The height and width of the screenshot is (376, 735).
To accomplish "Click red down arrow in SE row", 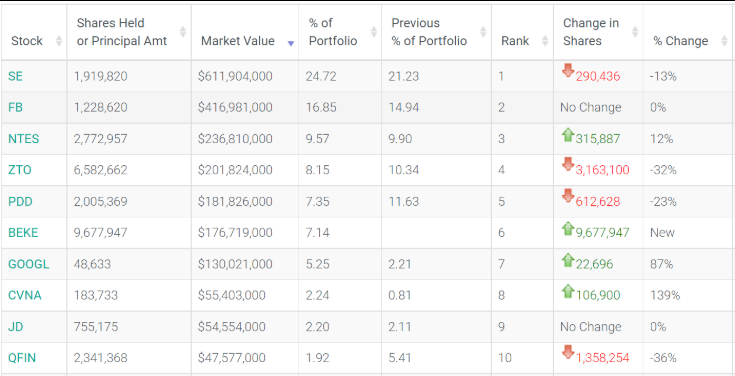I will point(568,71).
